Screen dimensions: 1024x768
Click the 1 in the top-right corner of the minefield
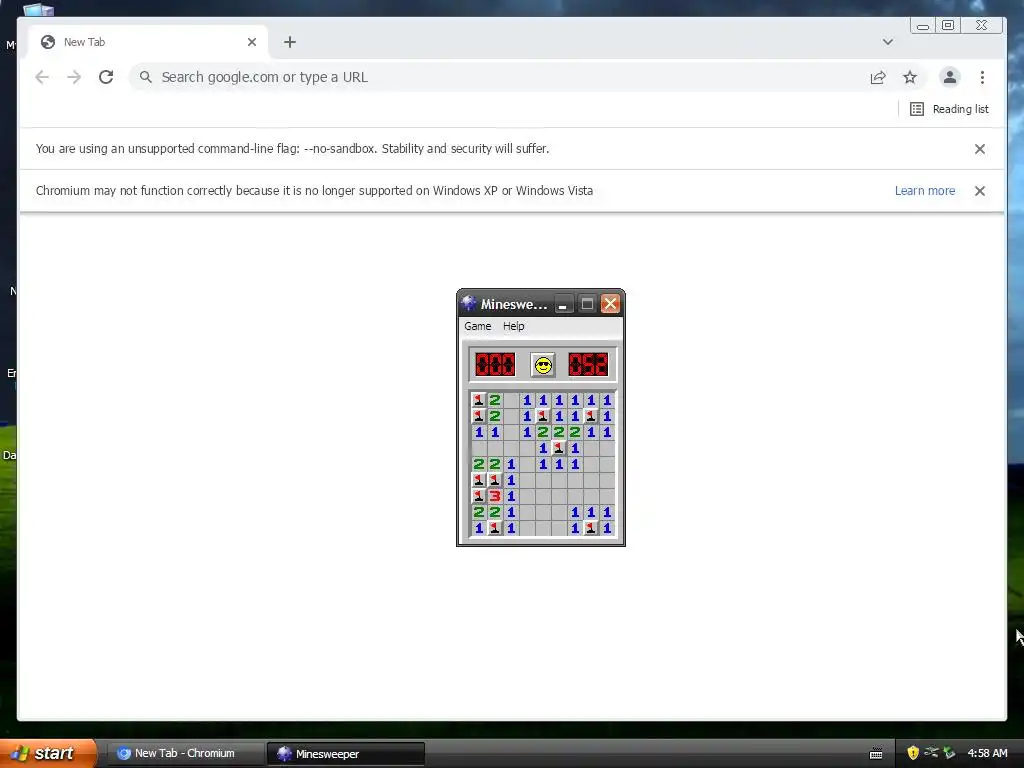tap(607, 400)
